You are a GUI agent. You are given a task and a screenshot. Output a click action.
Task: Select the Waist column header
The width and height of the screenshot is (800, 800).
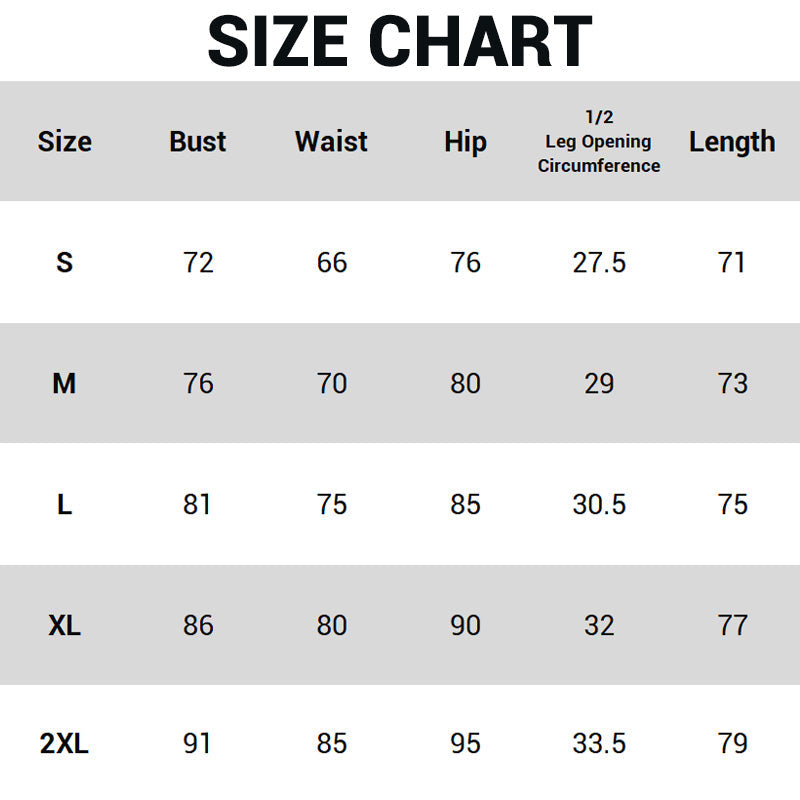tap(331, 142)
